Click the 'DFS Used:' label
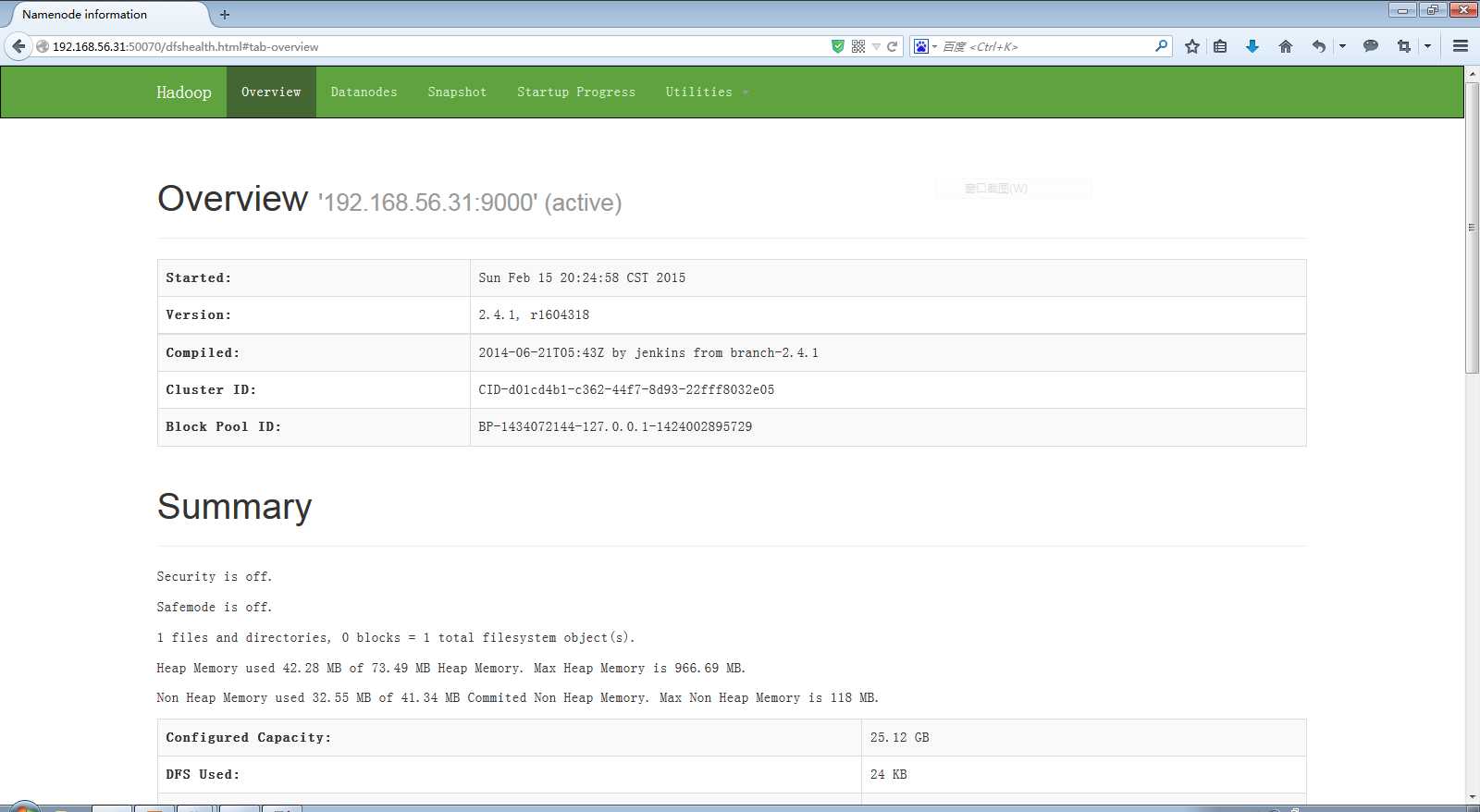The height and width of the screenshot is (812, 1480). pos(203,774)
